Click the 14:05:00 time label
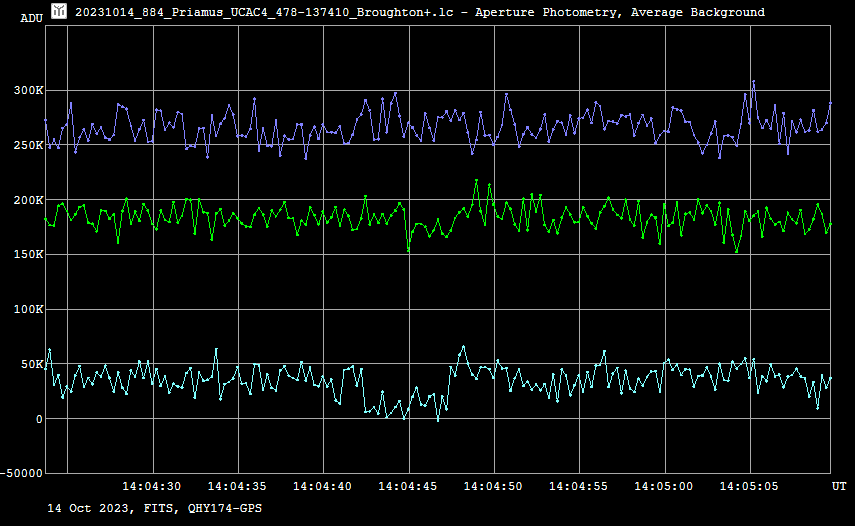855x526 pixels. tap(664, 486)
